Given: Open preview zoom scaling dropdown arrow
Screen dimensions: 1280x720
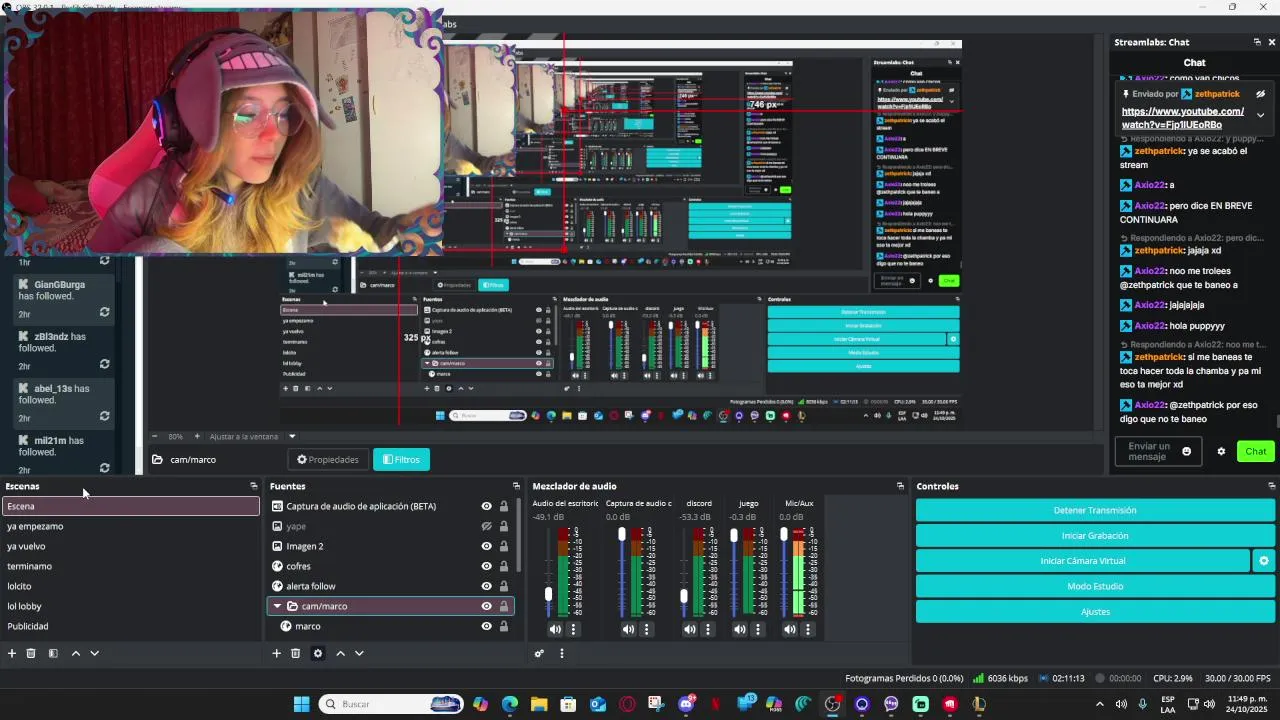Looking at the screenshot, I should click(x=292, y=436).
